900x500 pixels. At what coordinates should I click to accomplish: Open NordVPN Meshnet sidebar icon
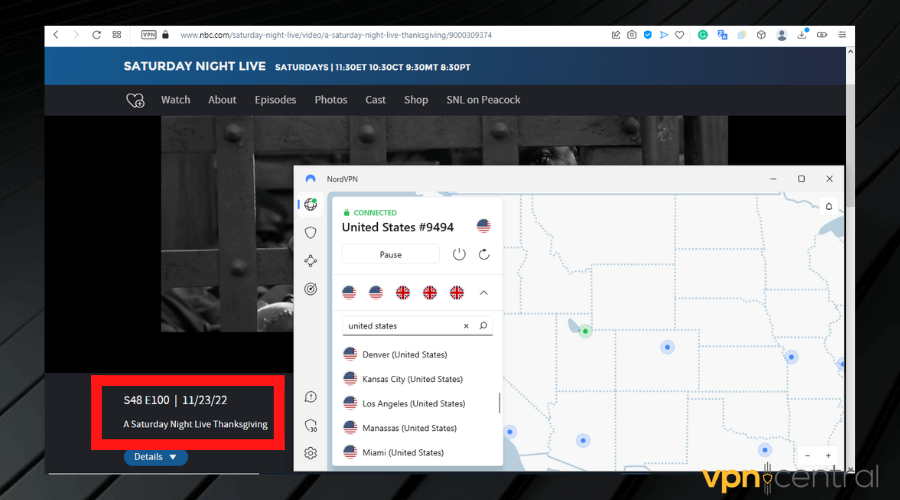[x=311, y=261]
